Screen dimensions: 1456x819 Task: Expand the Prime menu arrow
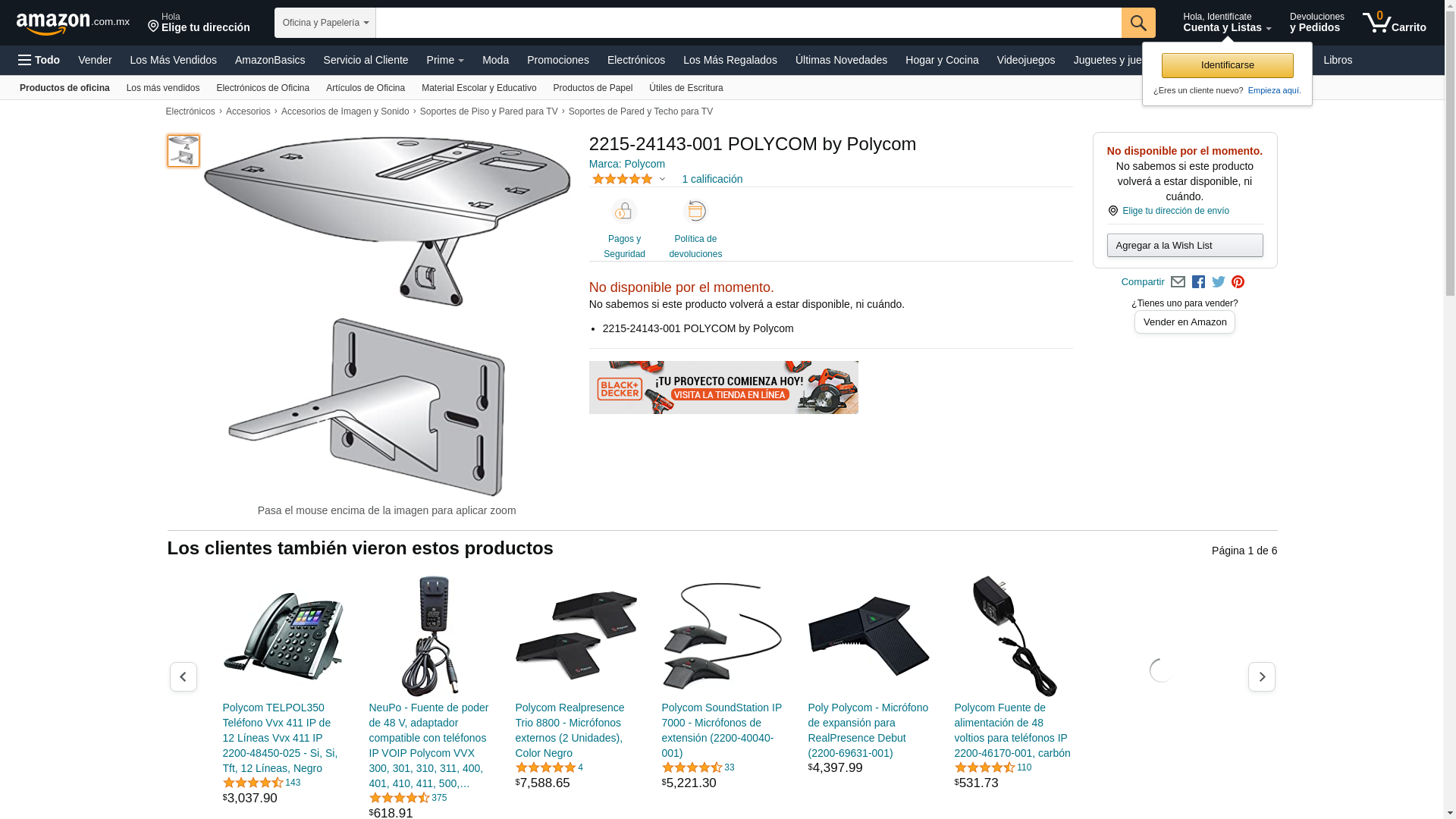coord(460,61)
